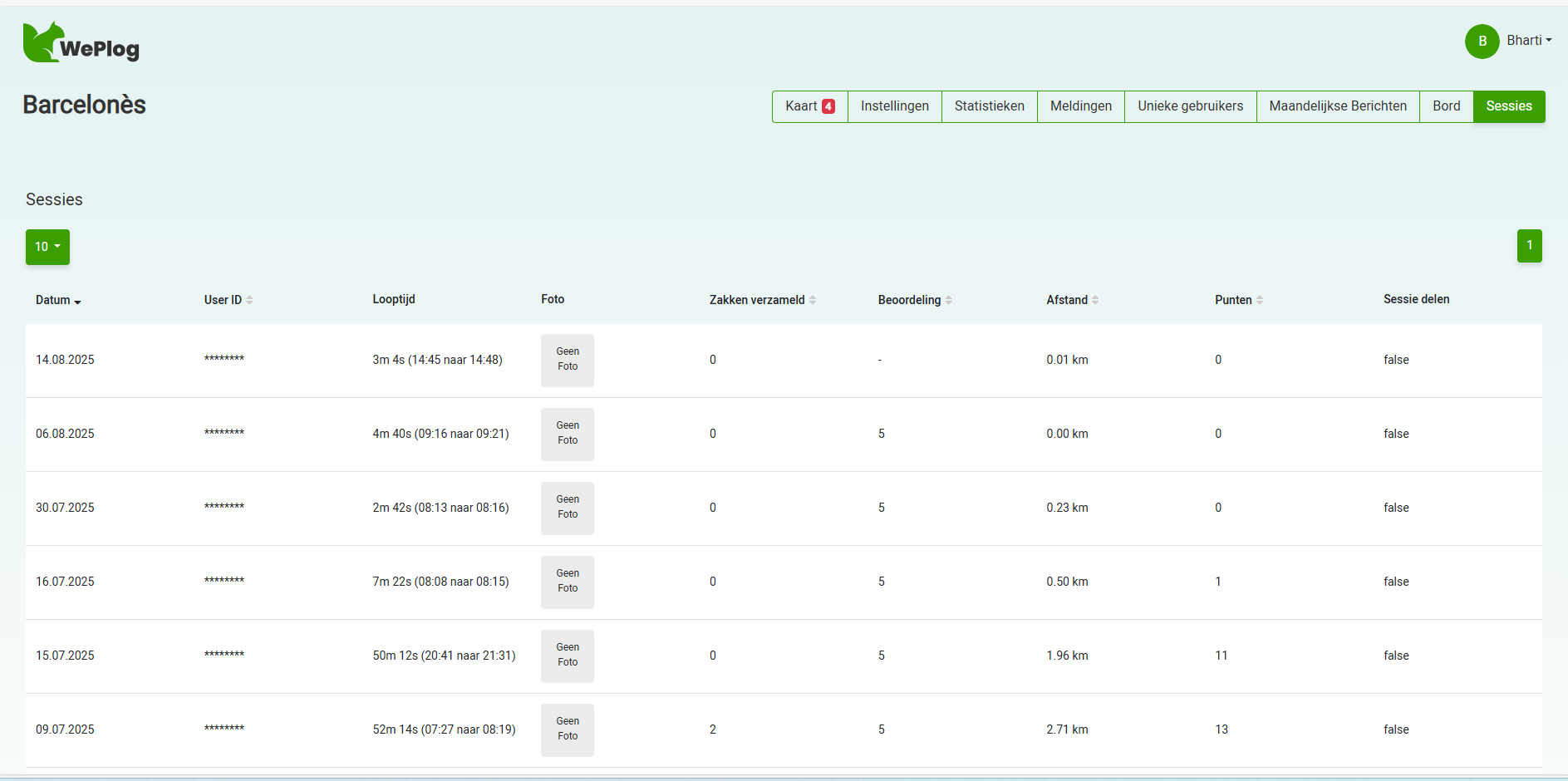The height and width of the screenshot is (781, 1568).
Task: Click the green B avatar icon
Action: (x=1482, y=42)
